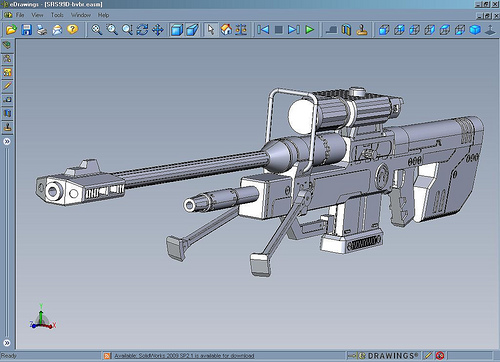500x362 pixels.
Task: Click the eDrawings logo in status bar
Action: [x=383, y=356]
